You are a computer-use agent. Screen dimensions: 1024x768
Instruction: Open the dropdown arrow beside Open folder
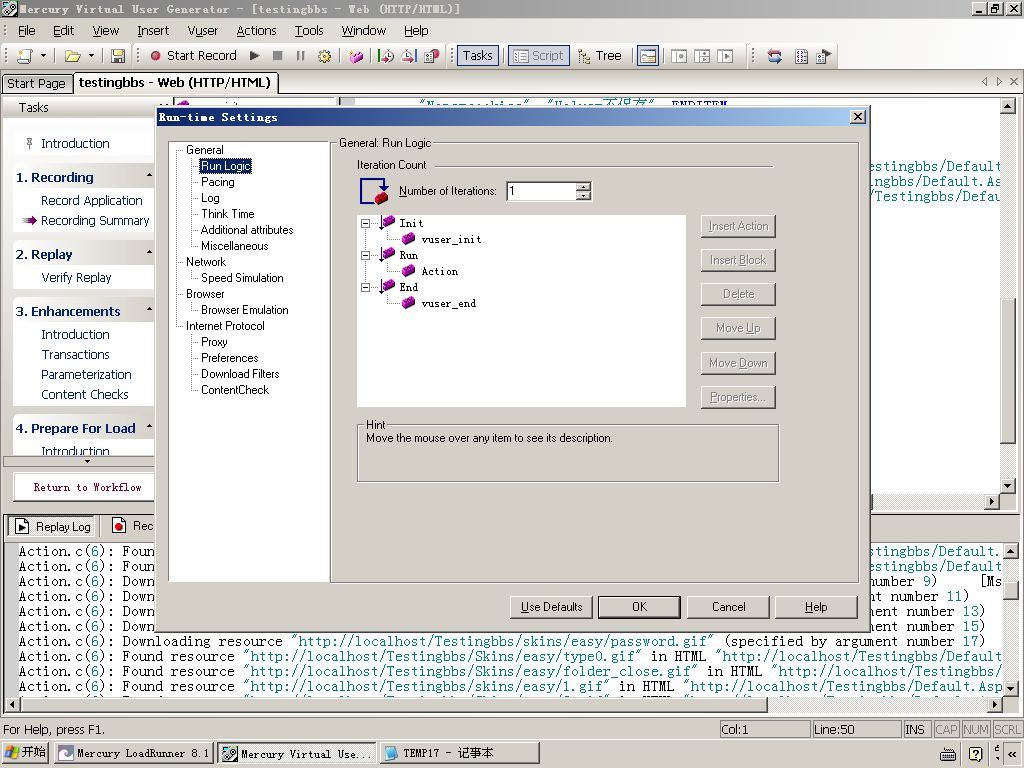coord(91,56)
